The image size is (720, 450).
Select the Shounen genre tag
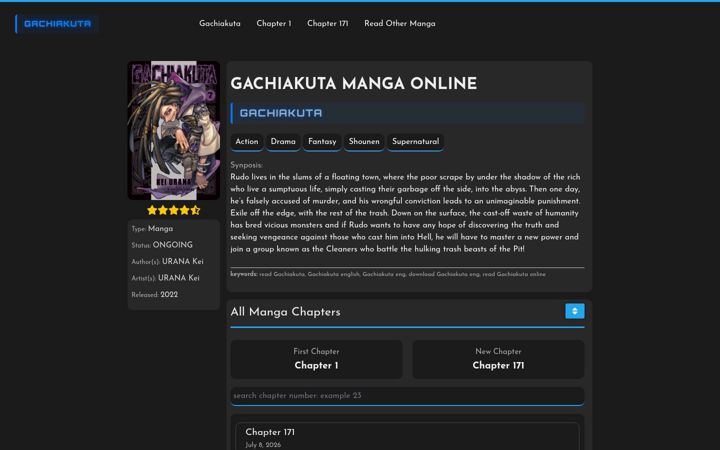[x=364, y=142]
